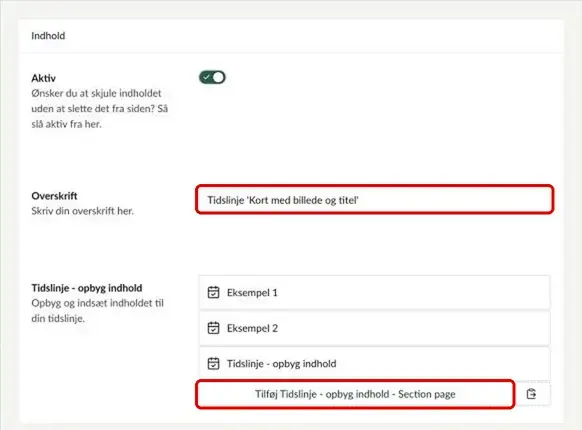The image size is (582, 430).
Task: Open the Eksempel 1 timeline item
Action: coord(375,293)
